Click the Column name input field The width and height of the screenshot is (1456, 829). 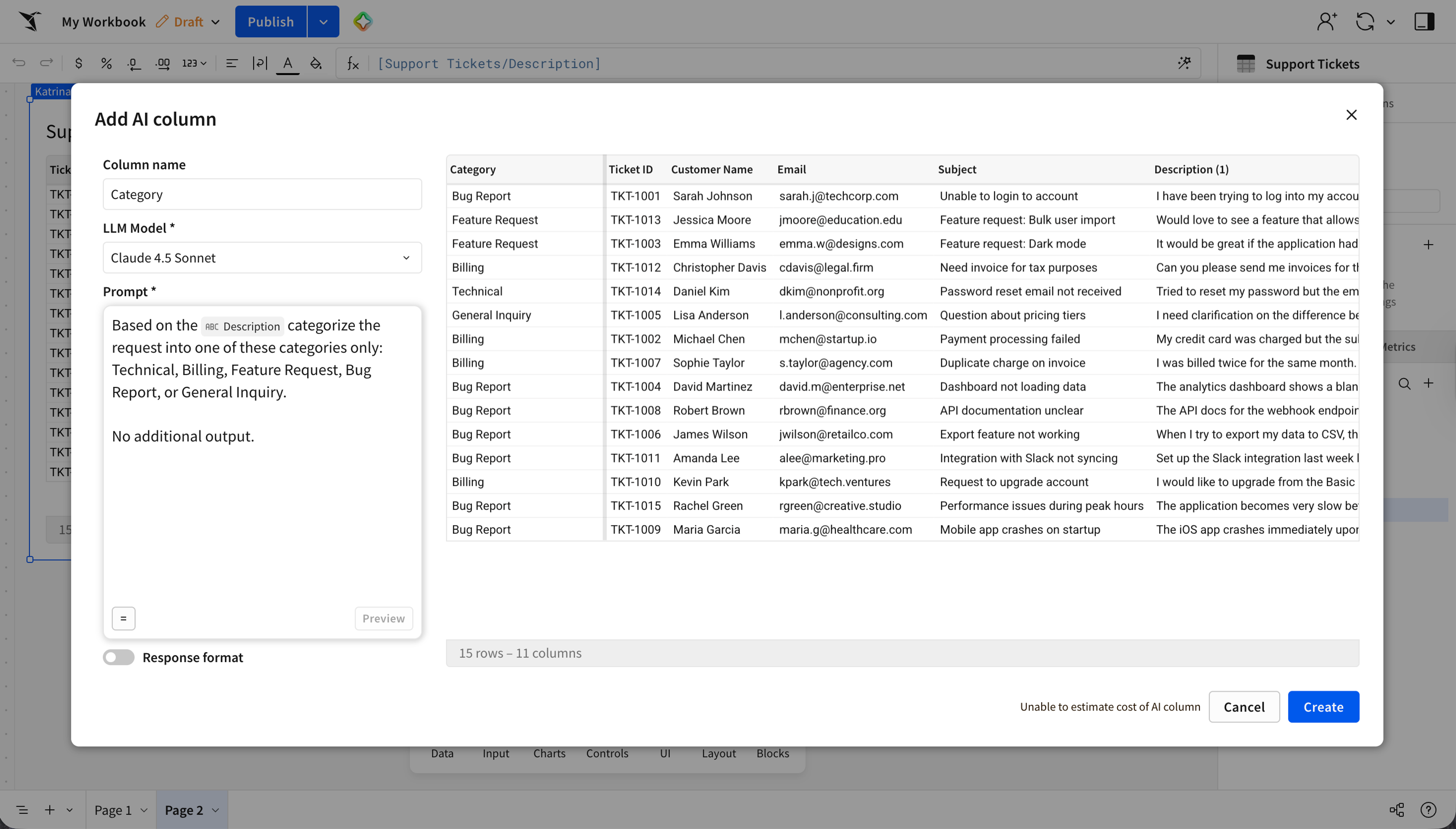point(262,194)
